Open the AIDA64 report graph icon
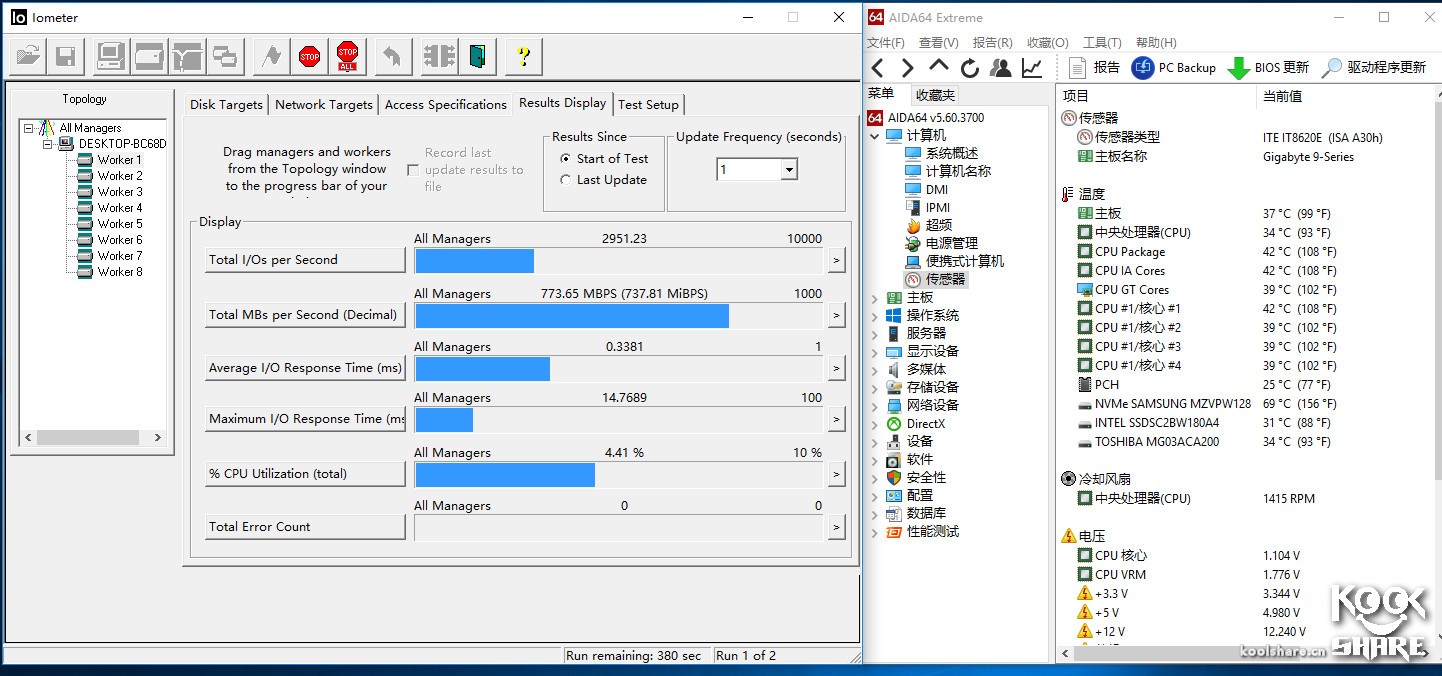The width and height of the screenshot is (1442, 676). click(1031, 68)
